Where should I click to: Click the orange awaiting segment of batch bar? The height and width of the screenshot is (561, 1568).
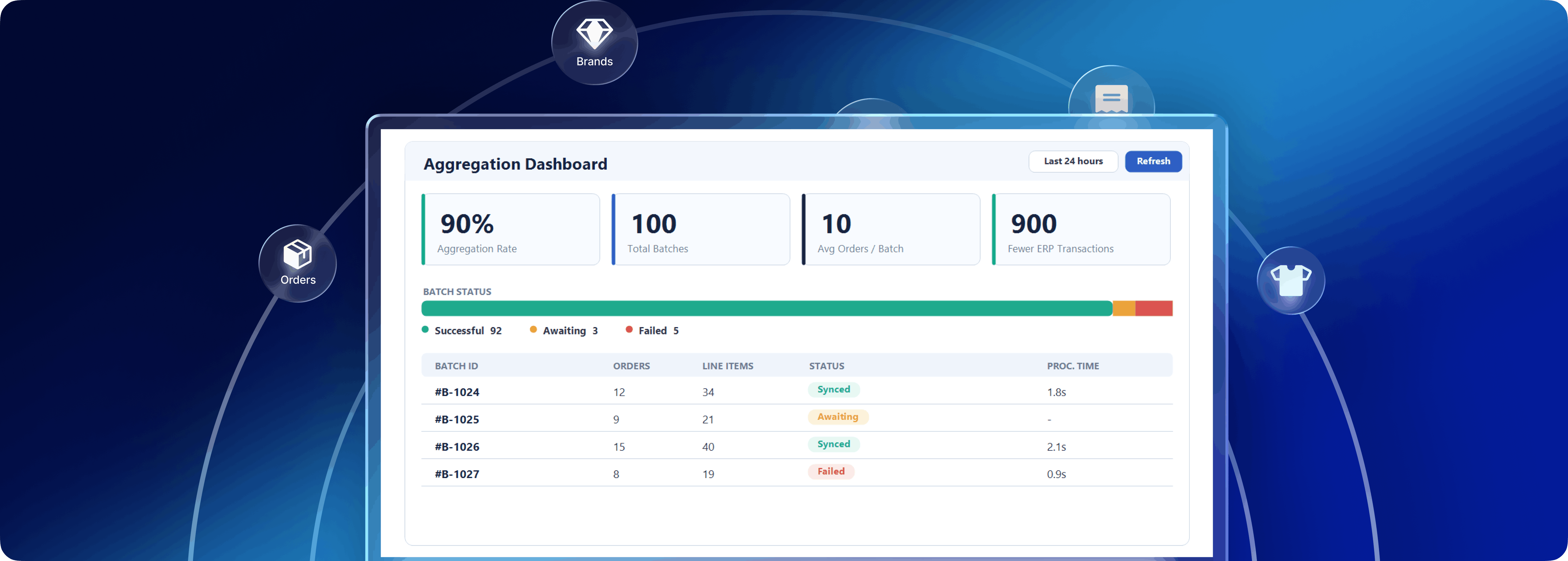[x=1124, y=308]
